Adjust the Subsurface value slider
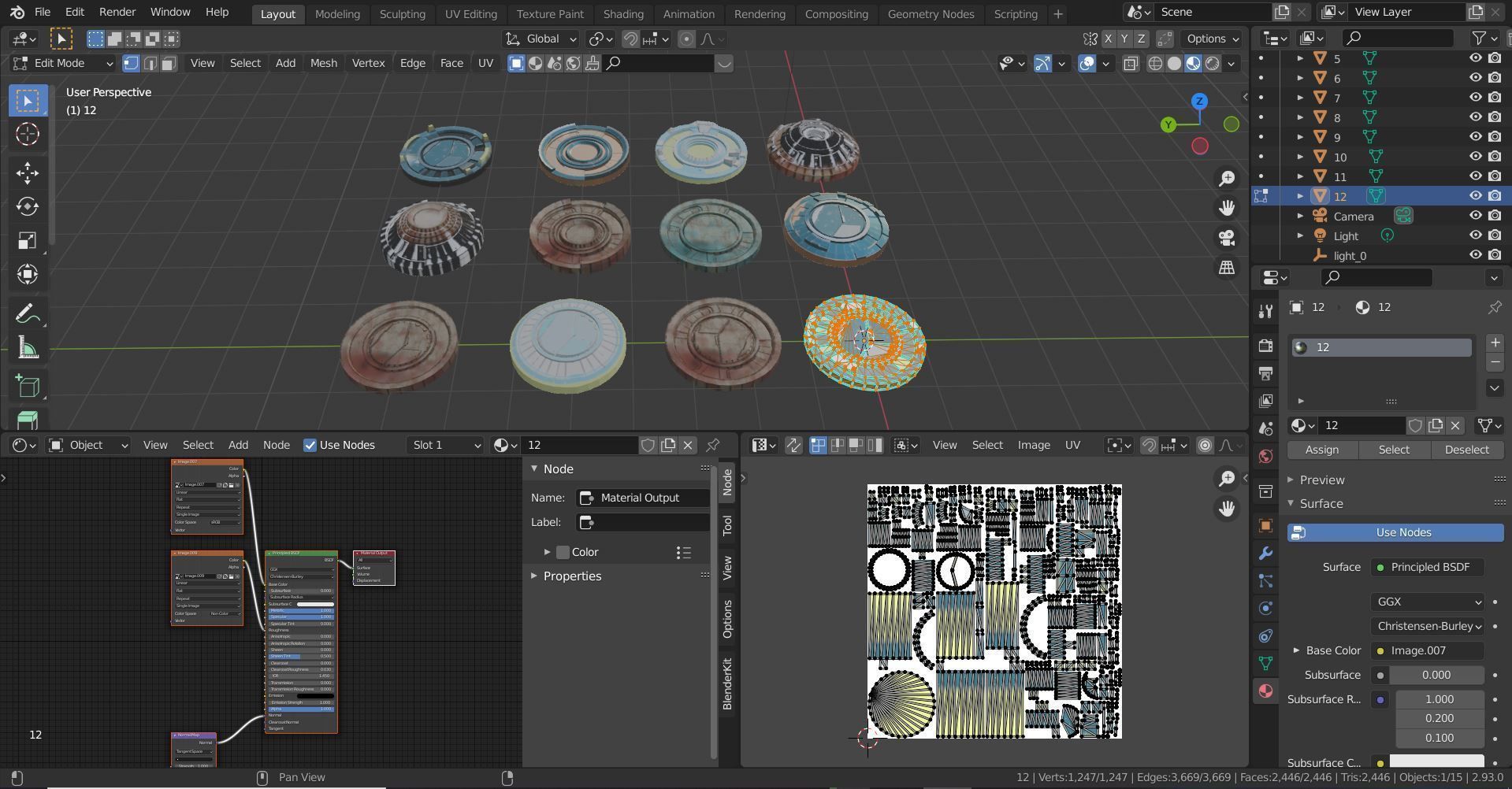 tap(1436, 675)
